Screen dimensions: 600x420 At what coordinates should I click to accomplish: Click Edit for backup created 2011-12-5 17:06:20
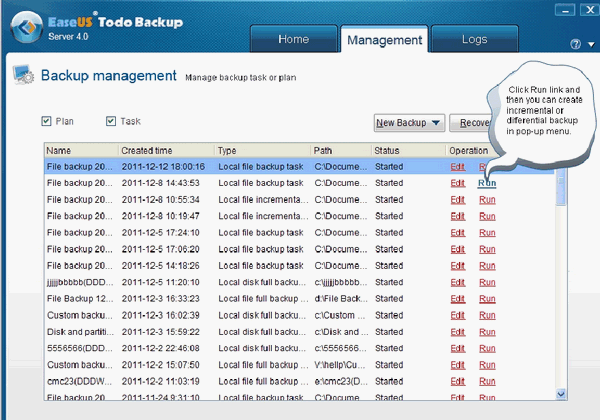pyautogui.click(x=458, y=249)
